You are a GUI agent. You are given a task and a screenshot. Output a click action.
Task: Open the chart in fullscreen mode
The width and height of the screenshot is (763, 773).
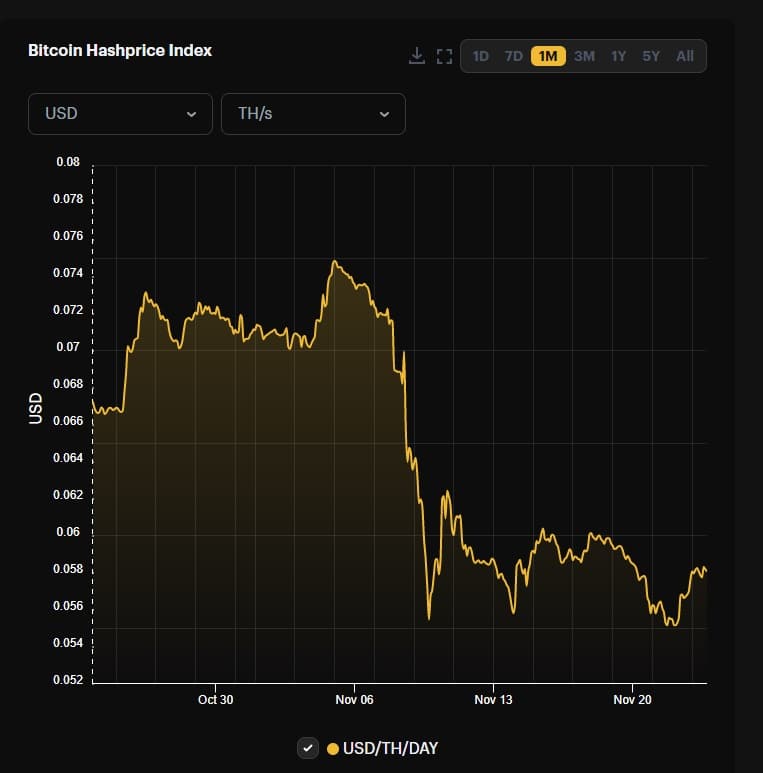tap(444, 56)
